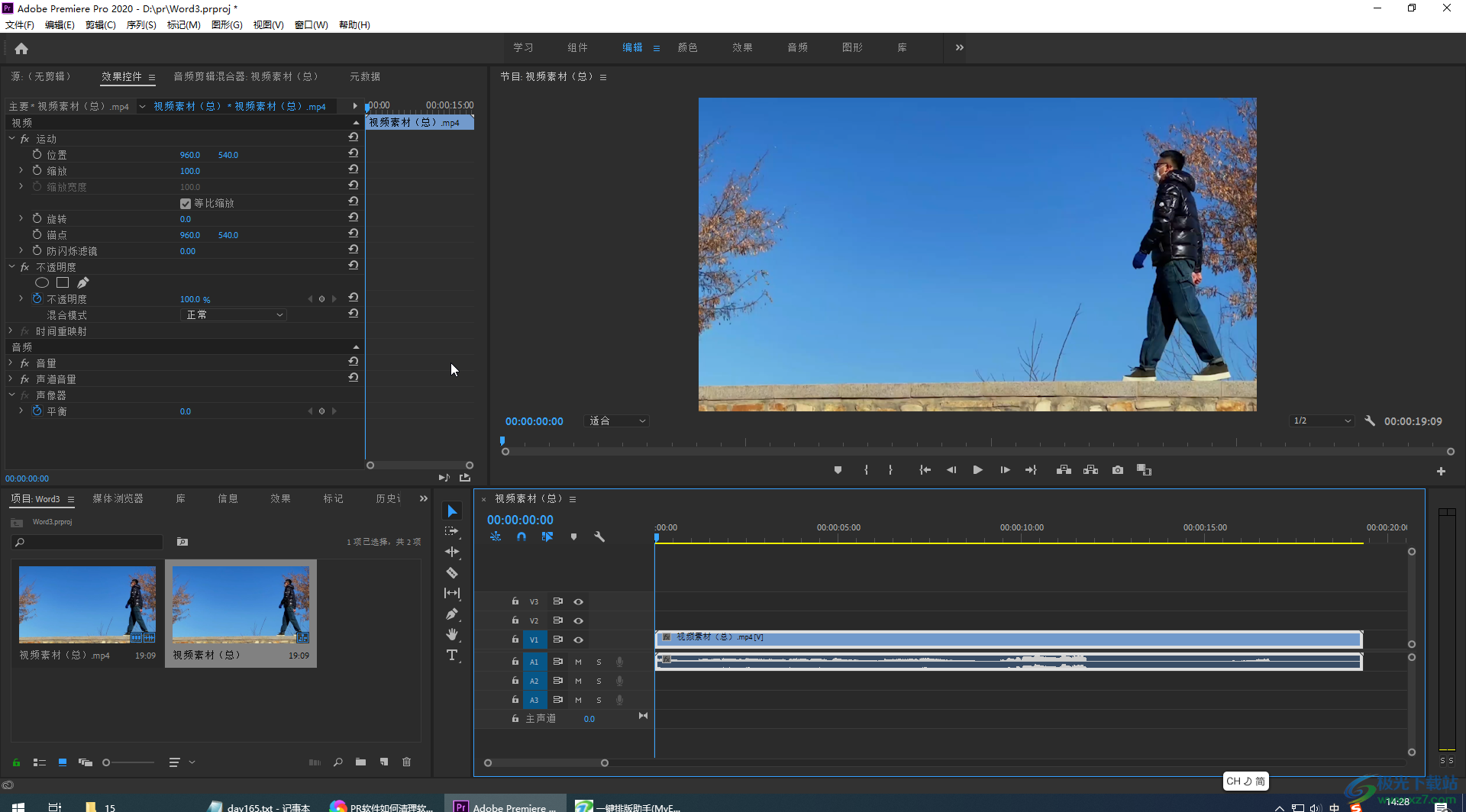Uncheck the uniform scale checkbox (等比缩放)

(186, 204)
